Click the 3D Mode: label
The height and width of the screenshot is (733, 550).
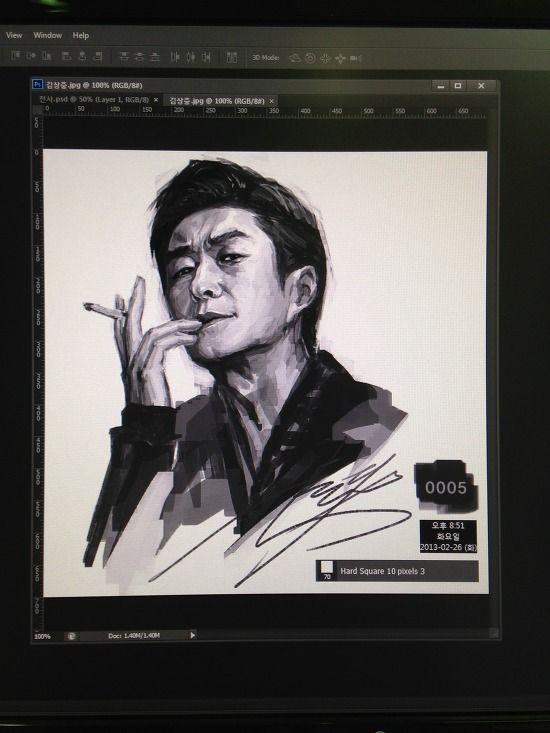(x=266, y=57)
